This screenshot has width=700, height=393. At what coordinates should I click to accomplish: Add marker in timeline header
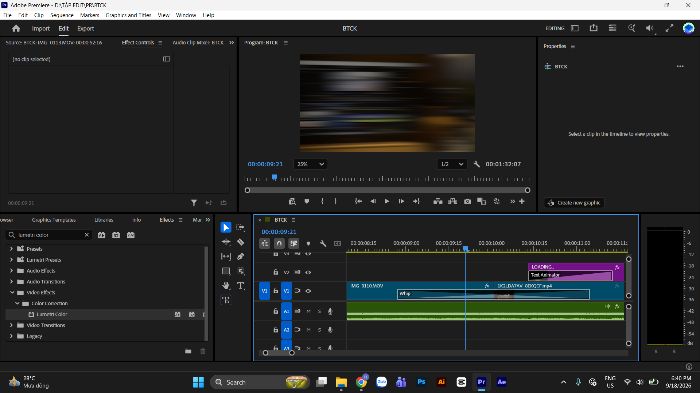308,243
